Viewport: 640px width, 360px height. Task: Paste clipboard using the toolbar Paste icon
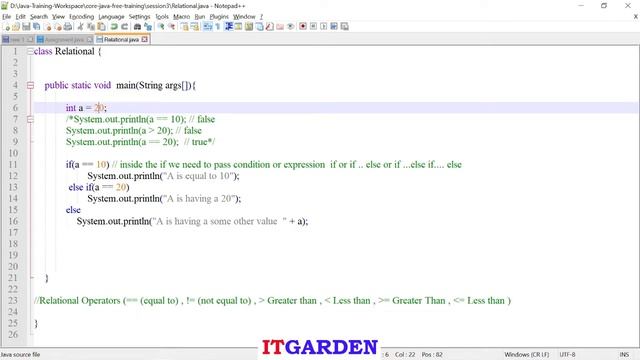tap(101, 27)
